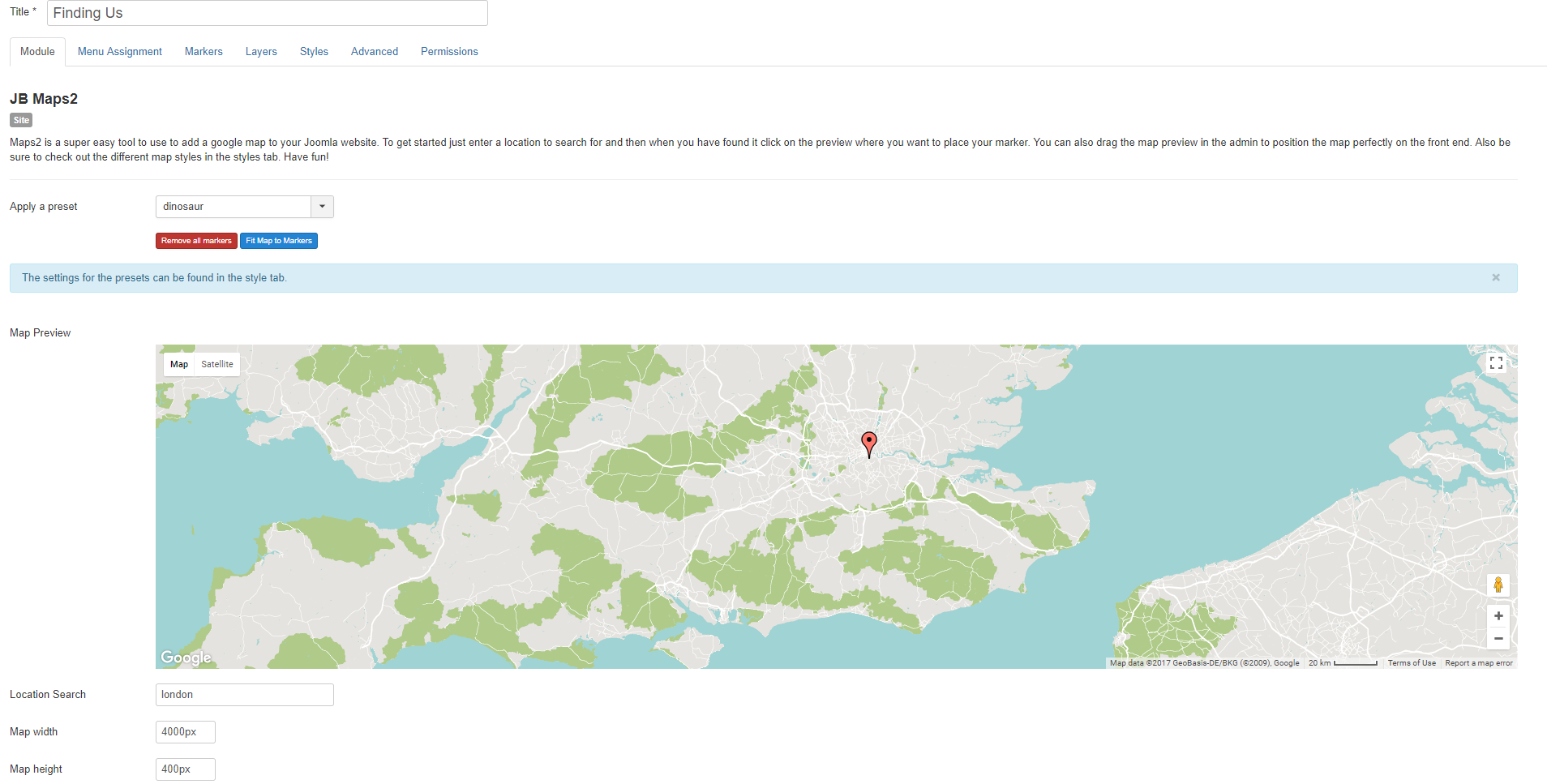
Task: Click the Site badge under JB Maps2
Action: pyautogui.click(x=21, y=120)
